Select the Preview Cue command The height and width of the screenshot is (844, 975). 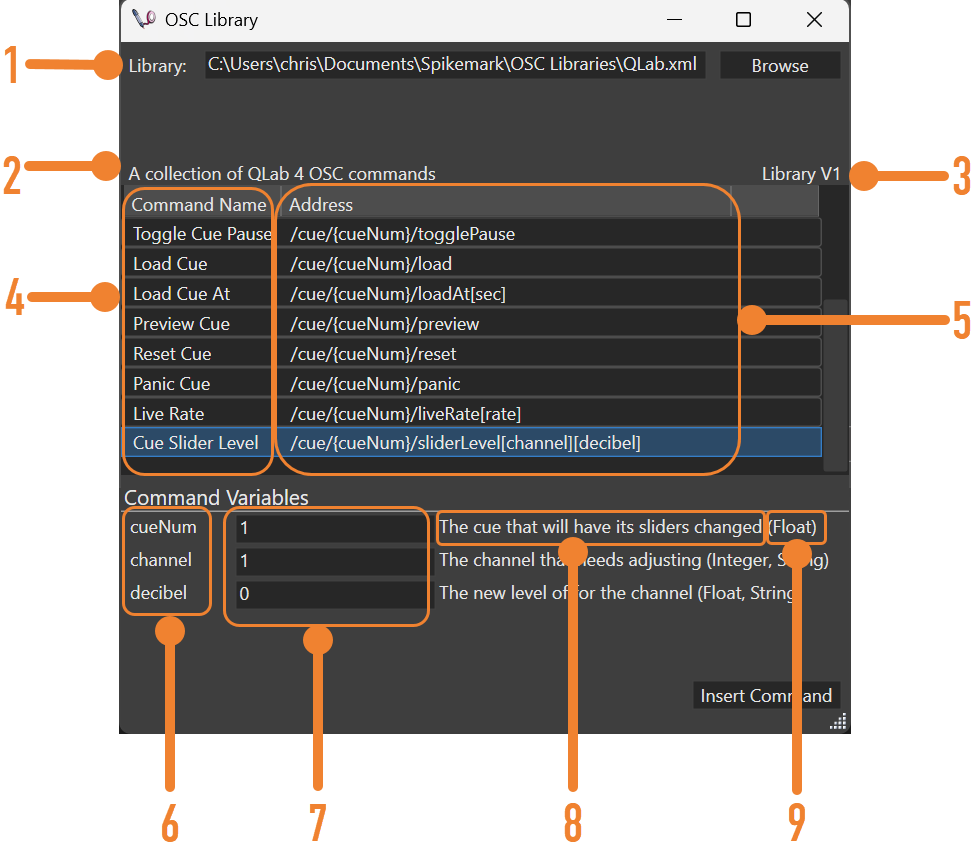point(198,323)
